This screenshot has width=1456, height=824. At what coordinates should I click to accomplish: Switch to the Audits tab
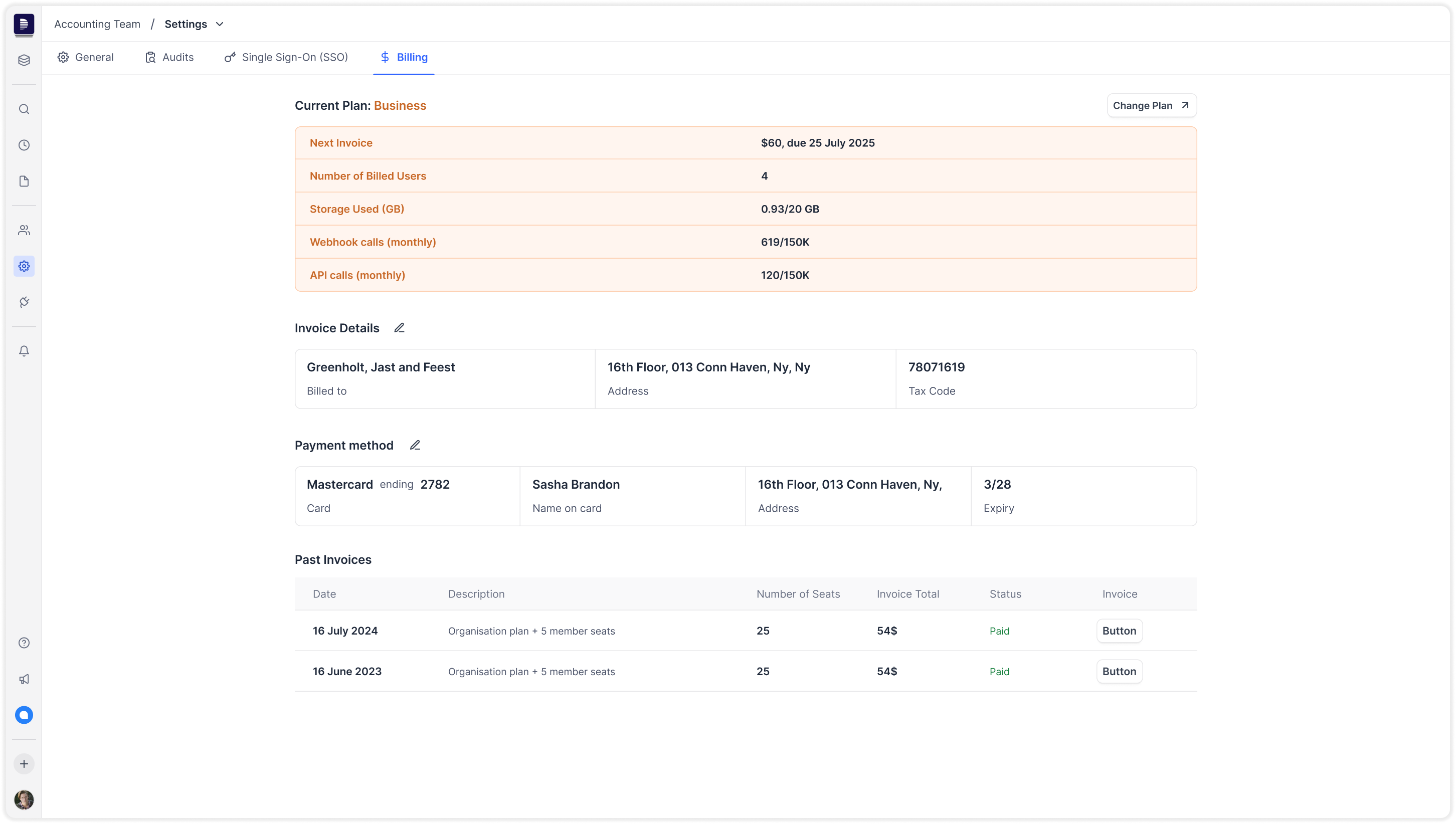pos(169,57)
